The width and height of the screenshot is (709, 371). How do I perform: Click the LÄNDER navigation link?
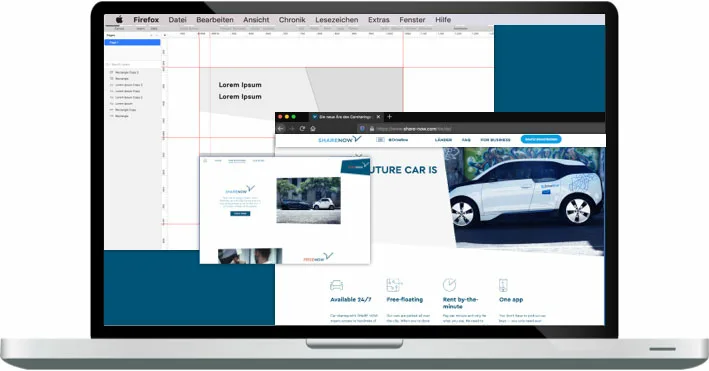pyautogui.click(x=443, y=140)
